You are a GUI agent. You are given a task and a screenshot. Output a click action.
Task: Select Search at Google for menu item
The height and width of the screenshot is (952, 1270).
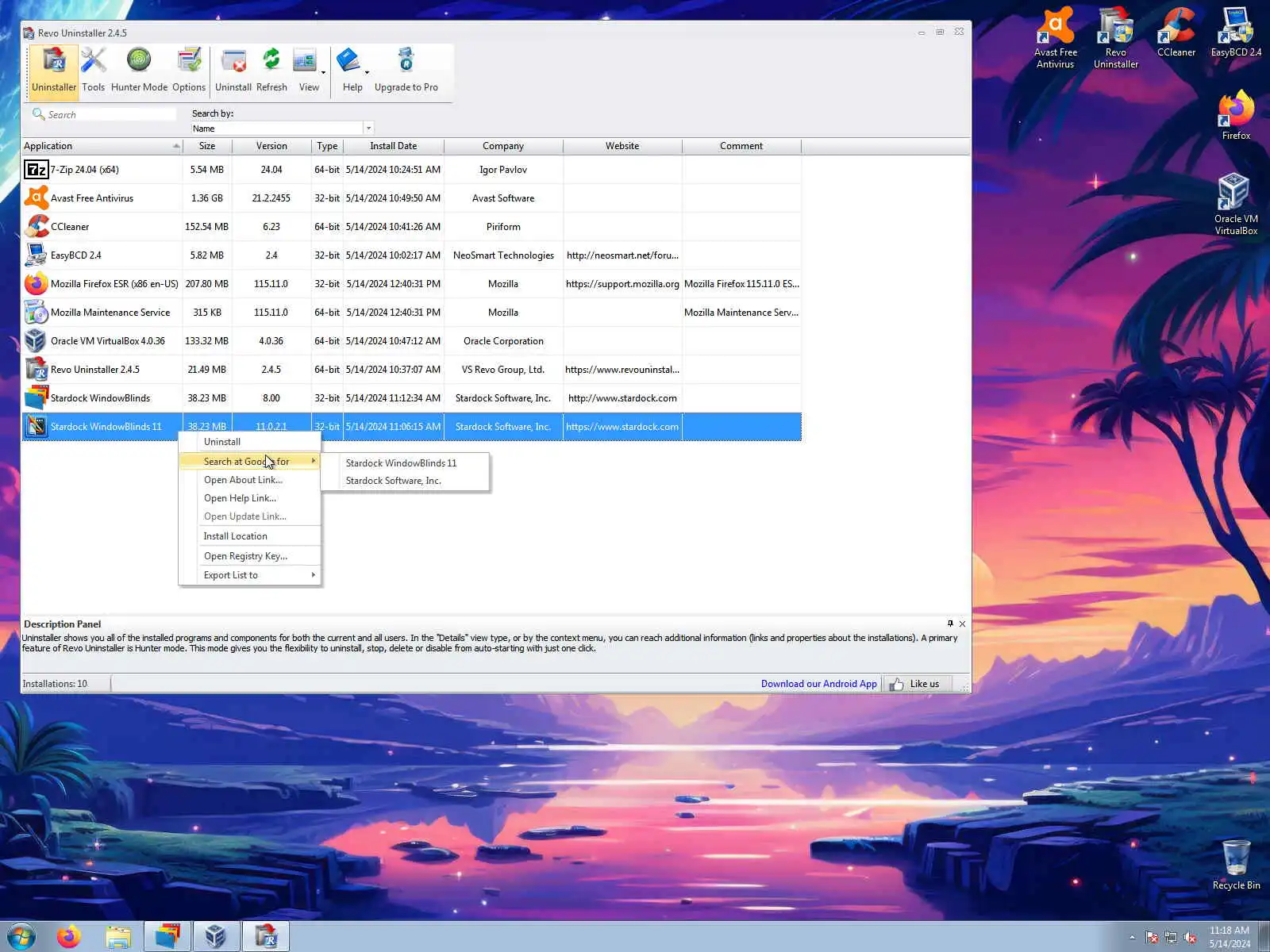click(x=250, y=461)
